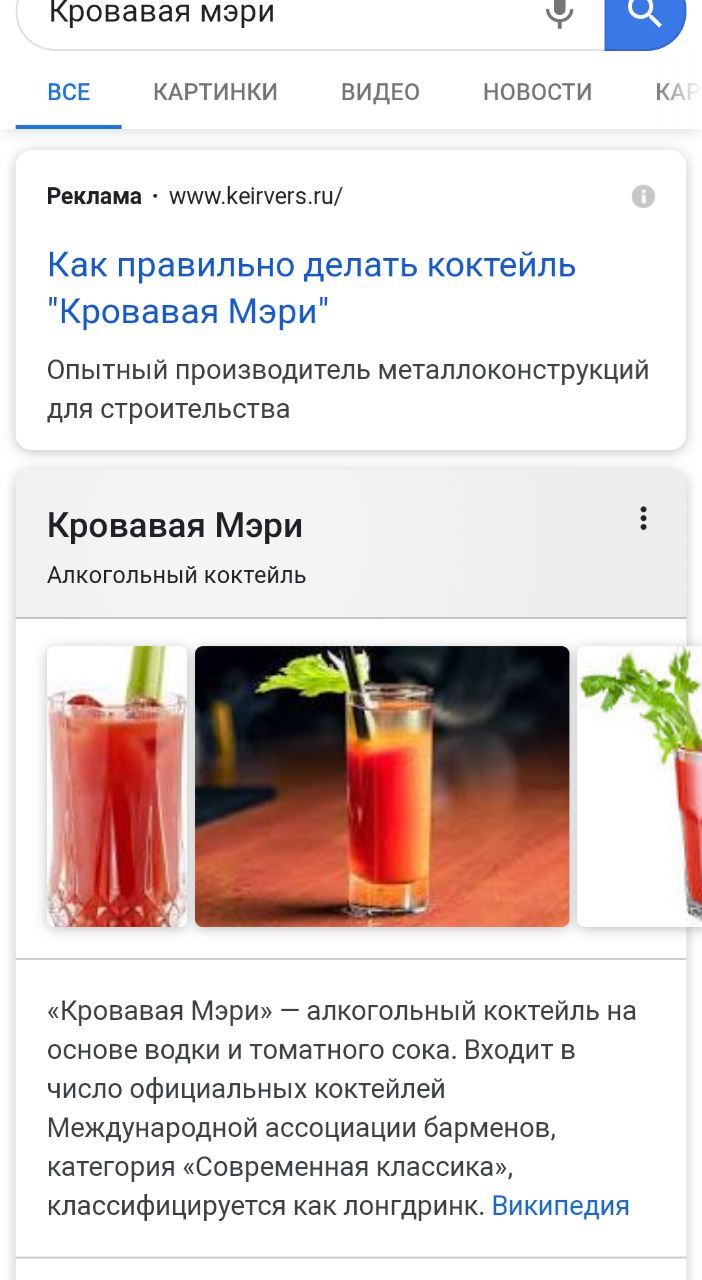Click the www.keirvers.ru ad URL
The image size is (702, 1280).
point(256,196)
